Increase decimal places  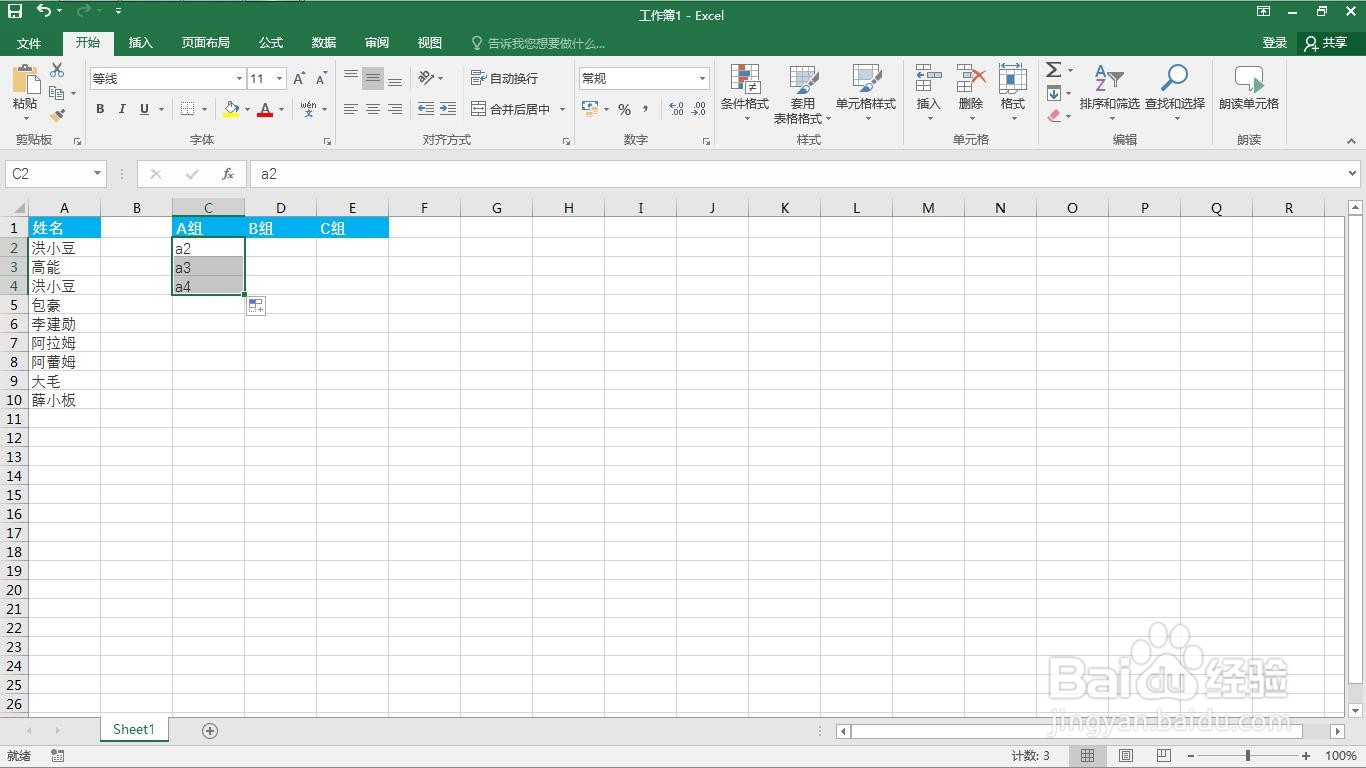pyautogui.click(x=677, y=109)
